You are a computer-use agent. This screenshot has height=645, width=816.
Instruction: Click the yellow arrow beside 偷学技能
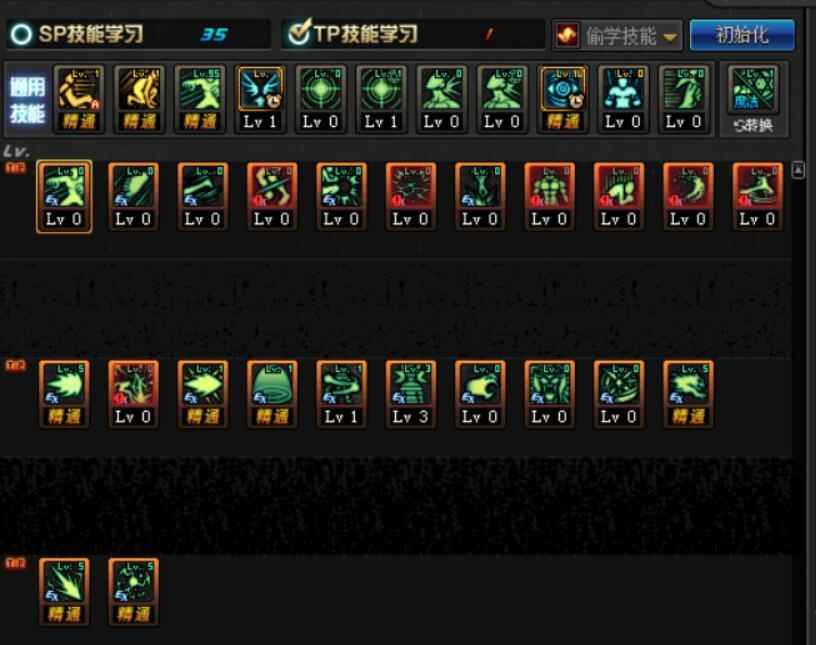(x=669, y=37)
